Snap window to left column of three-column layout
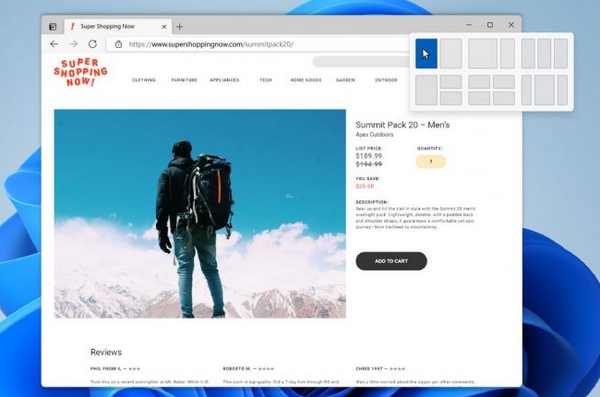This screenshot has width=600, height=397. 528,54
